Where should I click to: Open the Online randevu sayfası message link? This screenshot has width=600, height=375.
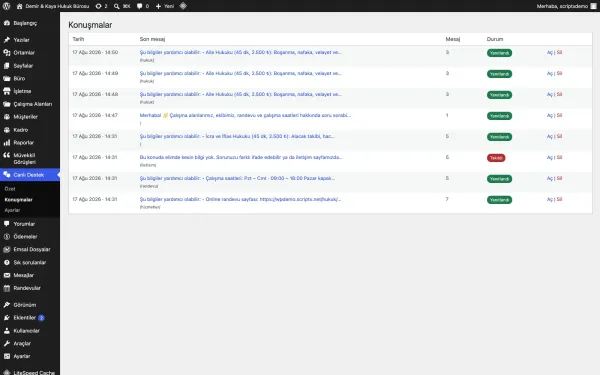240,199
